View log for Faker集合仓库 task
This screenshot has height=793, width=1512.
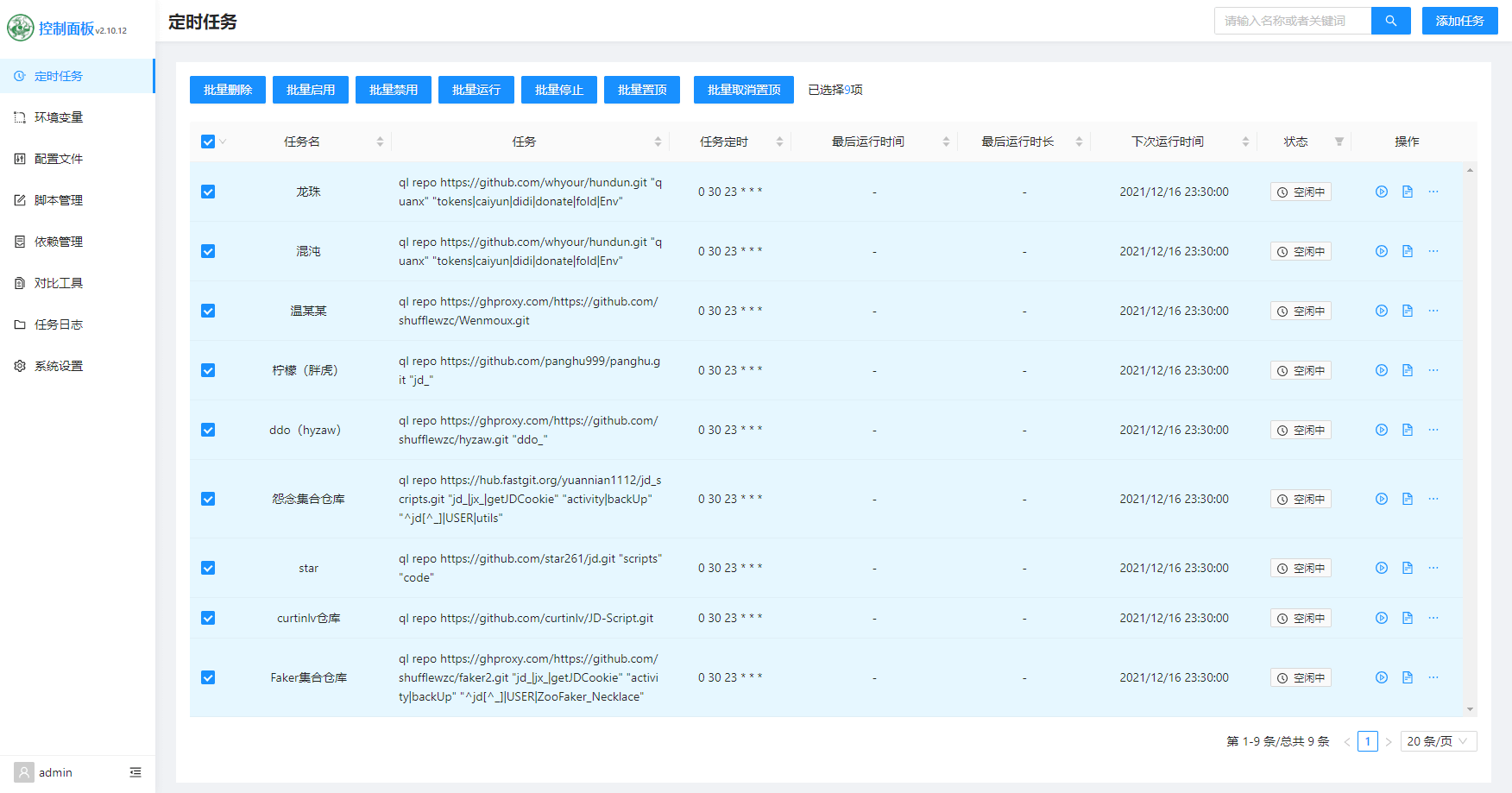tap(1407, 677)
